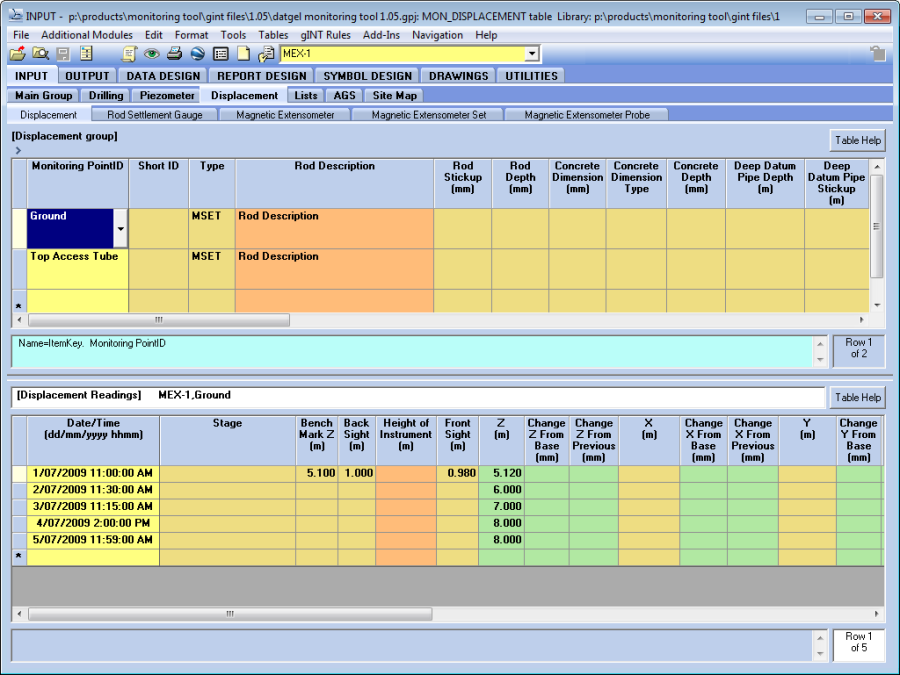
Task: Open the gINT Rules menu
Action: pyautogui.click(x=326, y=35)
